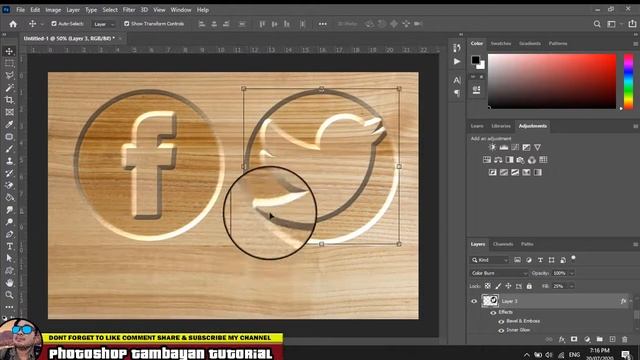Select the Dodge tool

pyautogui.click(x=9, y=222)
